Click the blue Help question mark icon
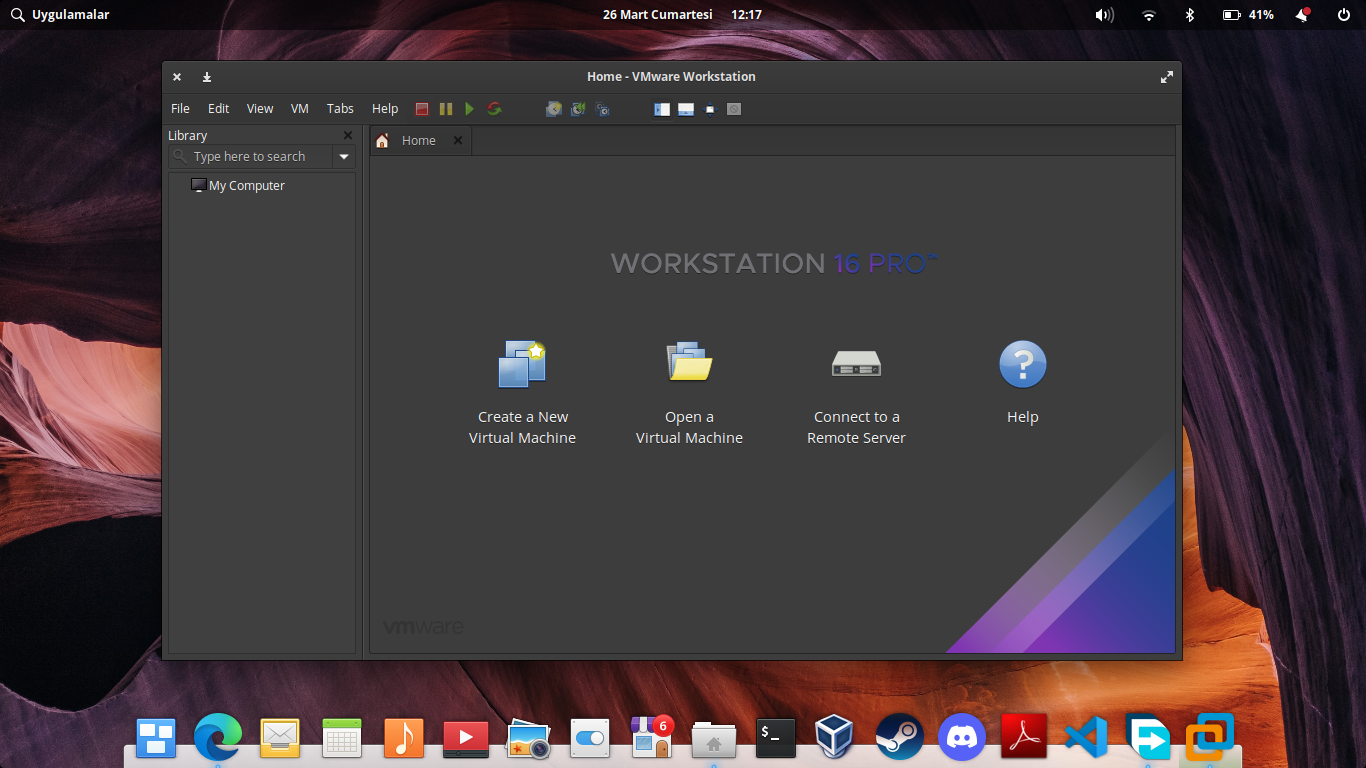This screenshot has width=1366, height=768. [x=1022, y=364]
